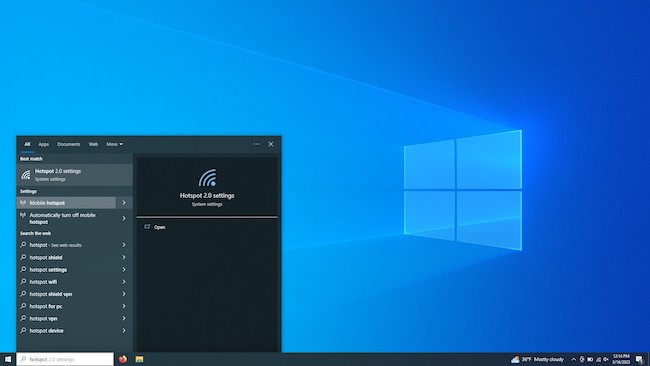Image resolution: width=650 pixels, height=366 pixels.
Task: Open the weather widget showing Mostly cloudy
Action: [537, 359]
